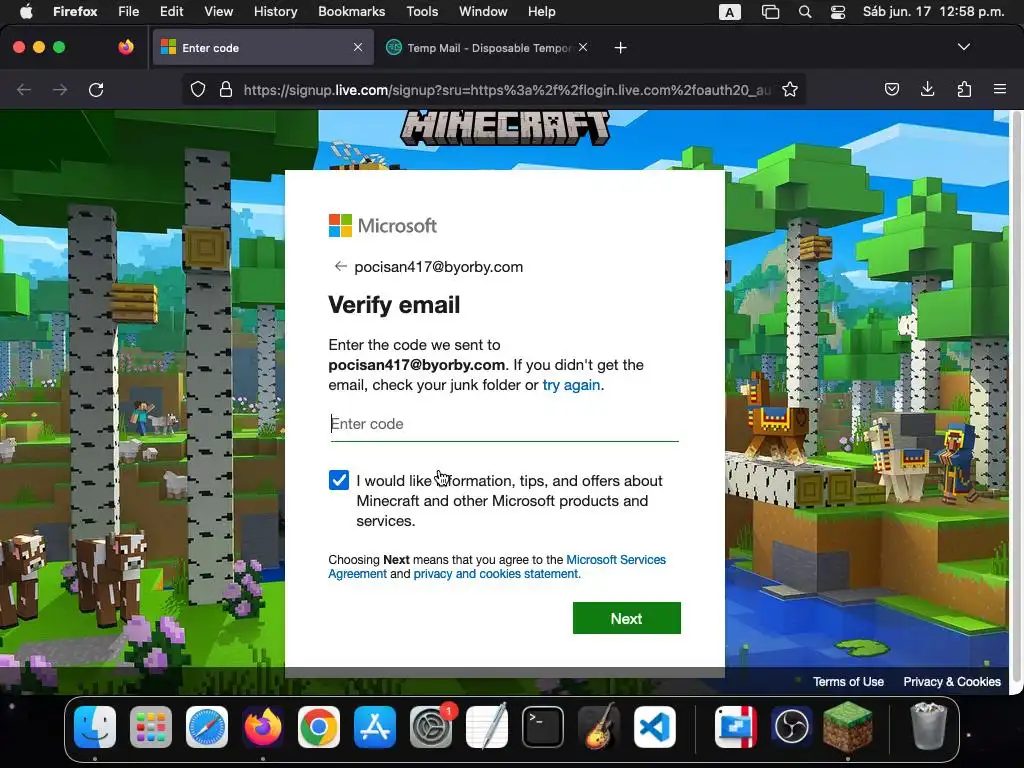Open the Firefox downloads panel

tap(927, 89)
